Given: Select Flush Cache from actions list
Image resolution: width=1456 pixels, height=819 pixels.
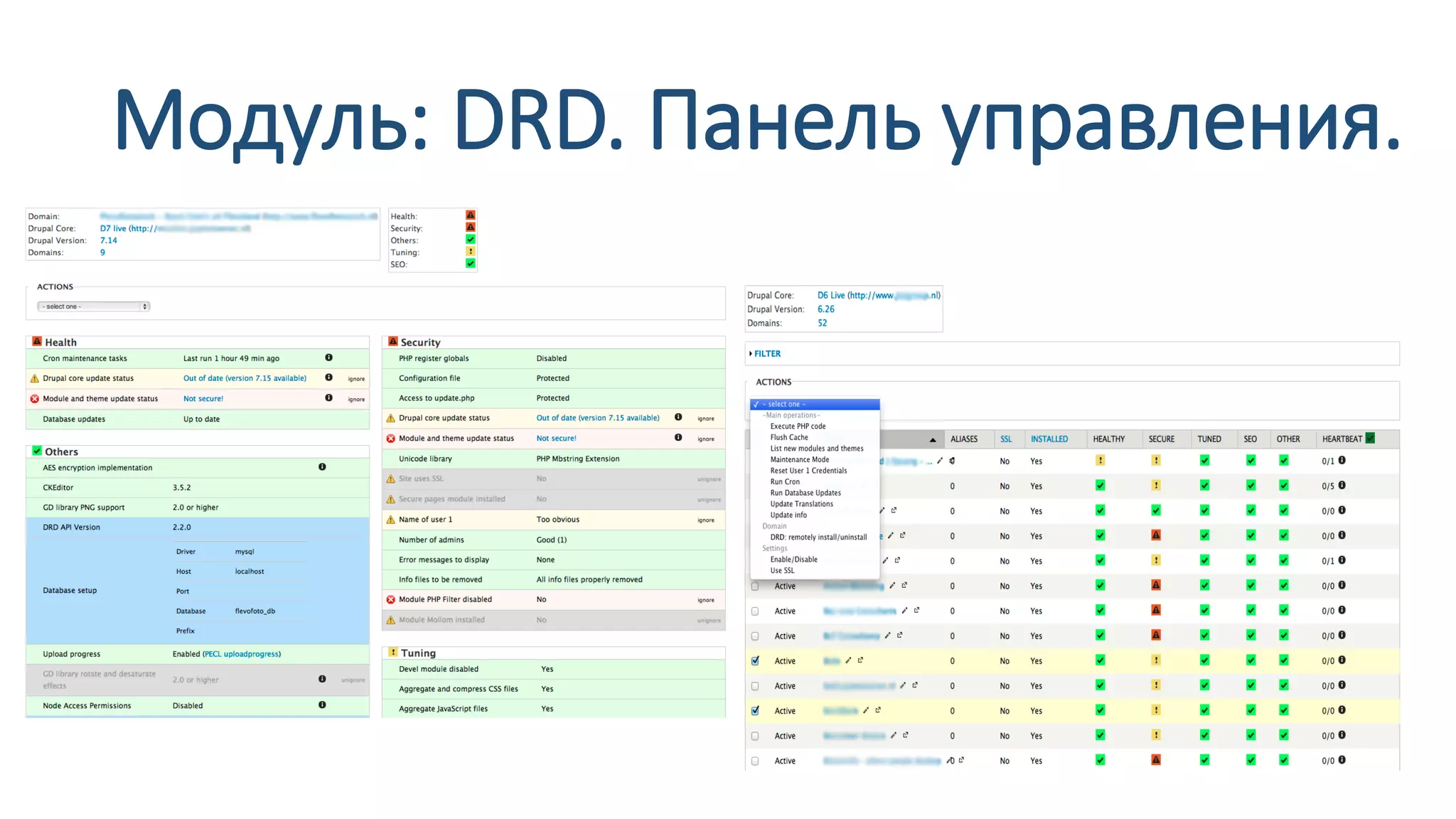Looking at the screenshot, I should point(789,437).
